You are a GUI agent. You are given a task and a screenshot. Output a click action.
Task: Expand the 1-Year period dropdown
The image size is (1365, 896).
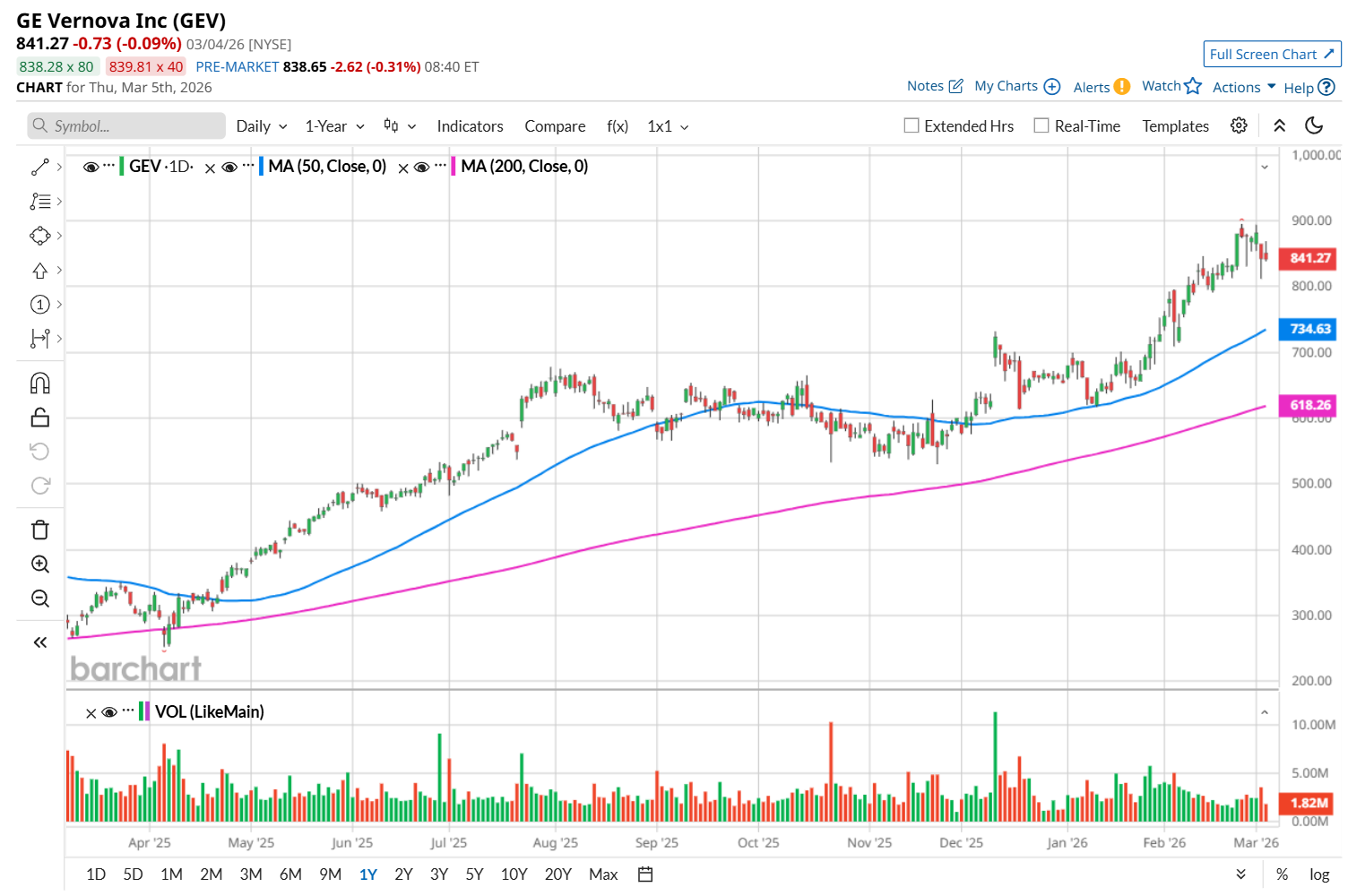tap(334, 126)
